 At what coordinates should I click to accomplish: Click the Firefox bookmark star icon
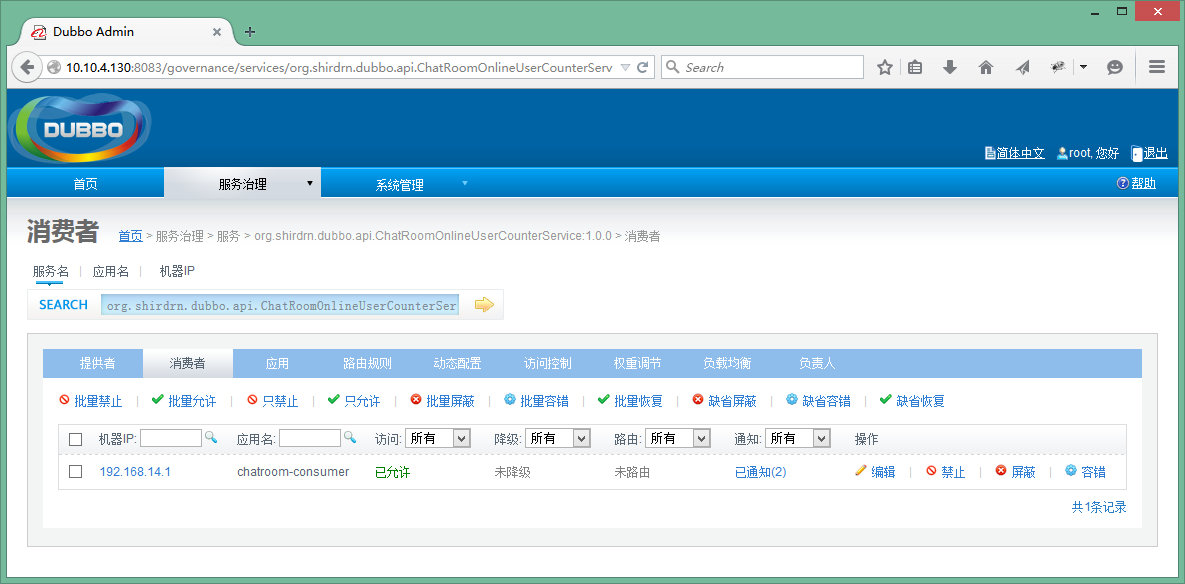pos(885,67)
